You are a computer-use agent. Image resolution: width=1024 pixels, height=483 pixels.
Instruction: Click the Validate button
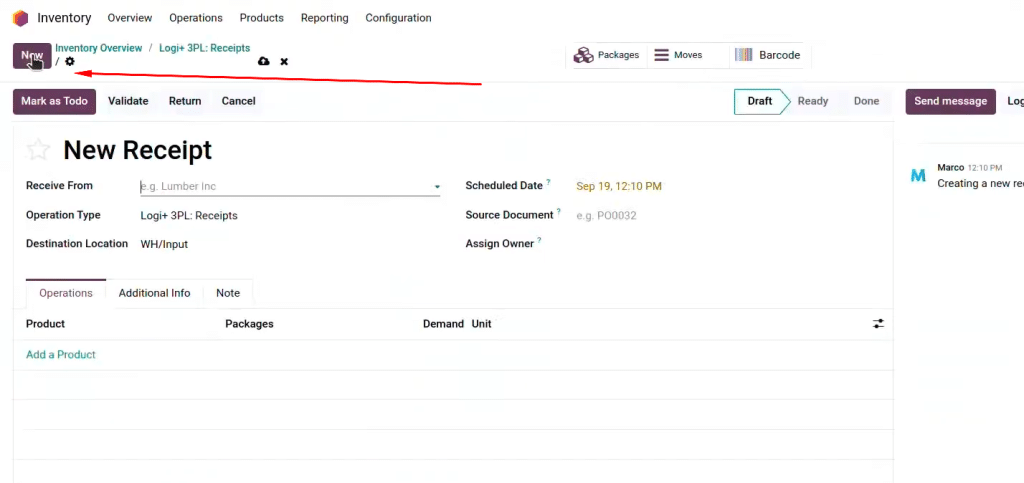[x=128, y=101]
